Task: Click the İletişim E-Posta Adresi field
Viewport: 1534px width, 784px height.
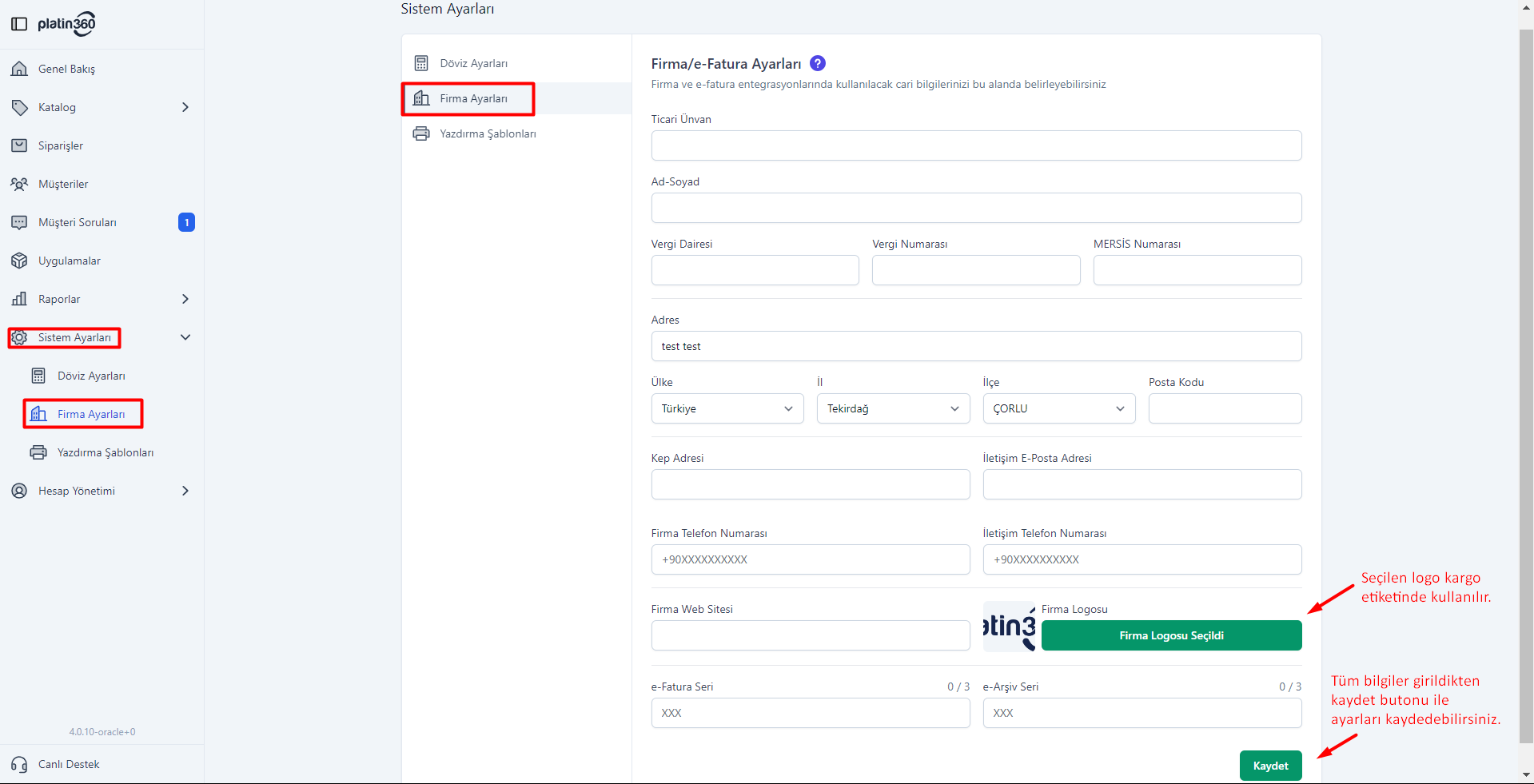Action: pos(1142,484)
